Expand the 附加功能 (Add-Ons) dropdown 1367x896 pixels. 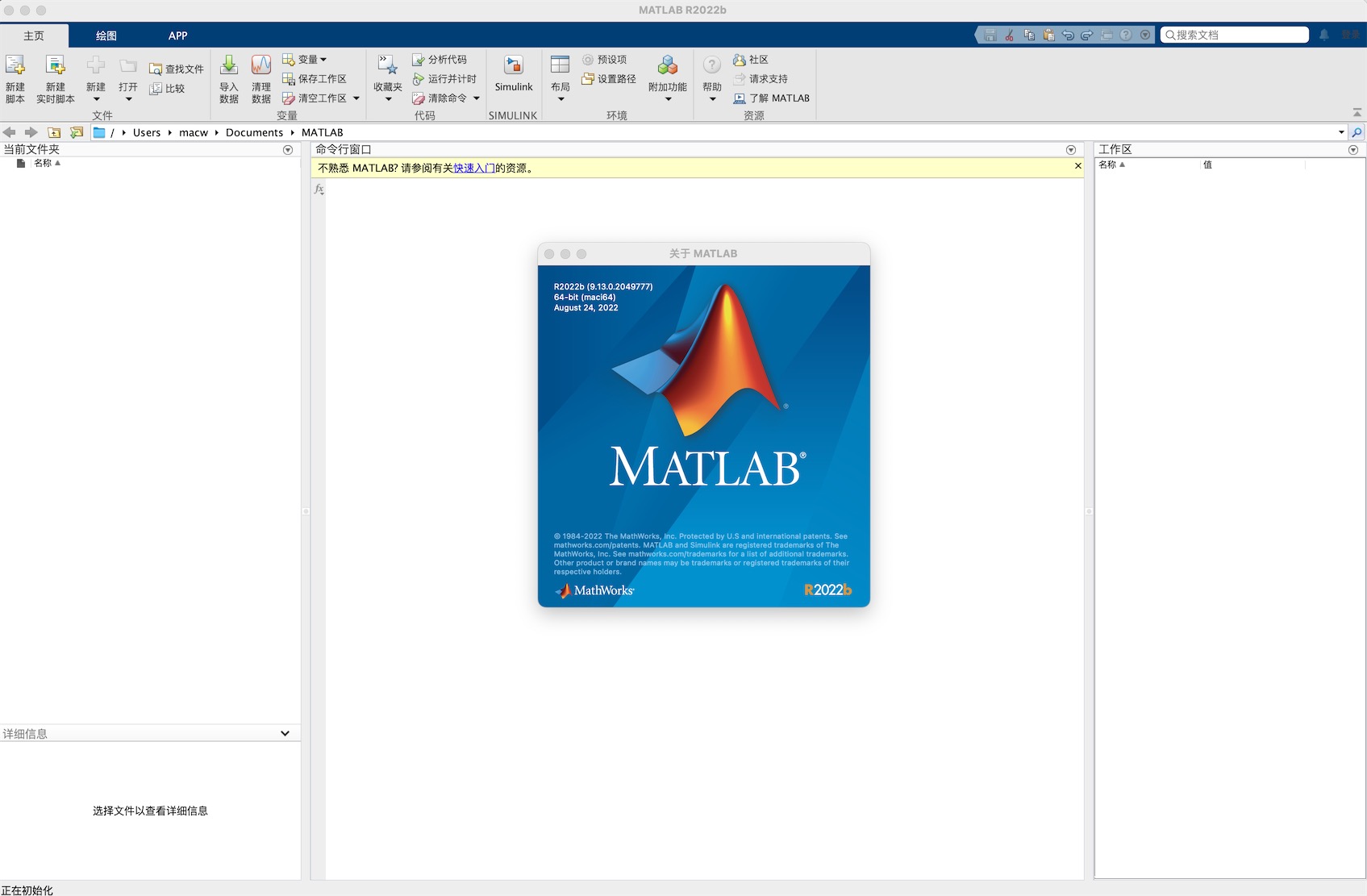click(668, 99)
